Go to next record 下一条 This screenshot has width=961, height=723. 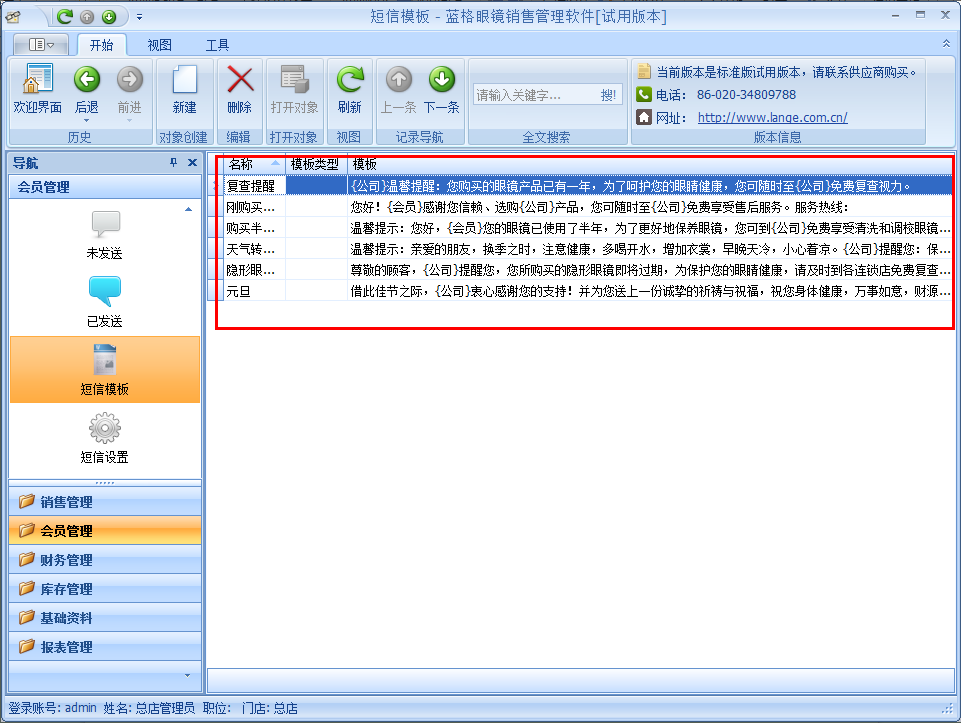pos(441,89)
